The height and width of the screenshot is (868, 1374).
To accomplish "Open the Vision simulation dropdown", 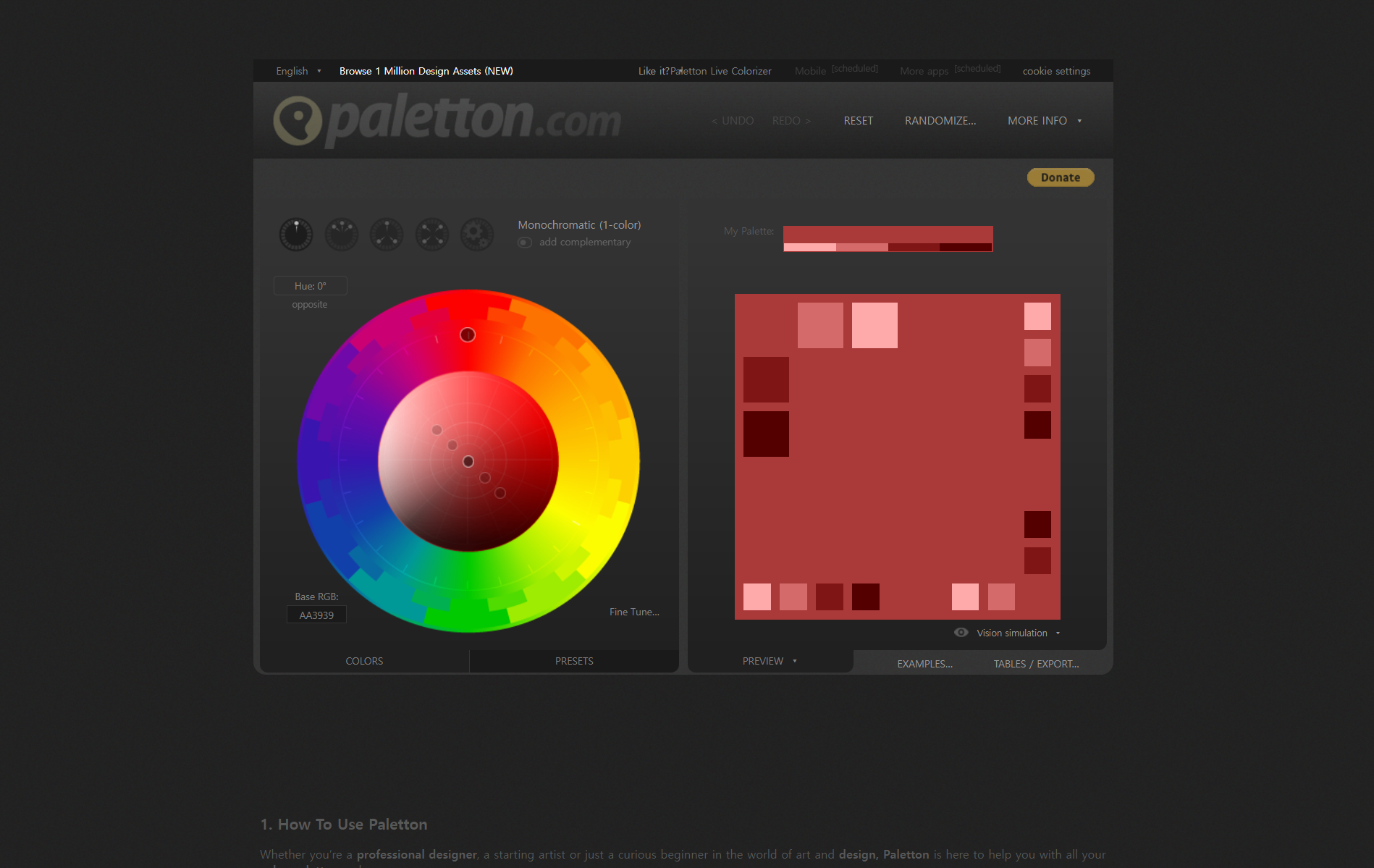I will click(x=1019, y=633).
